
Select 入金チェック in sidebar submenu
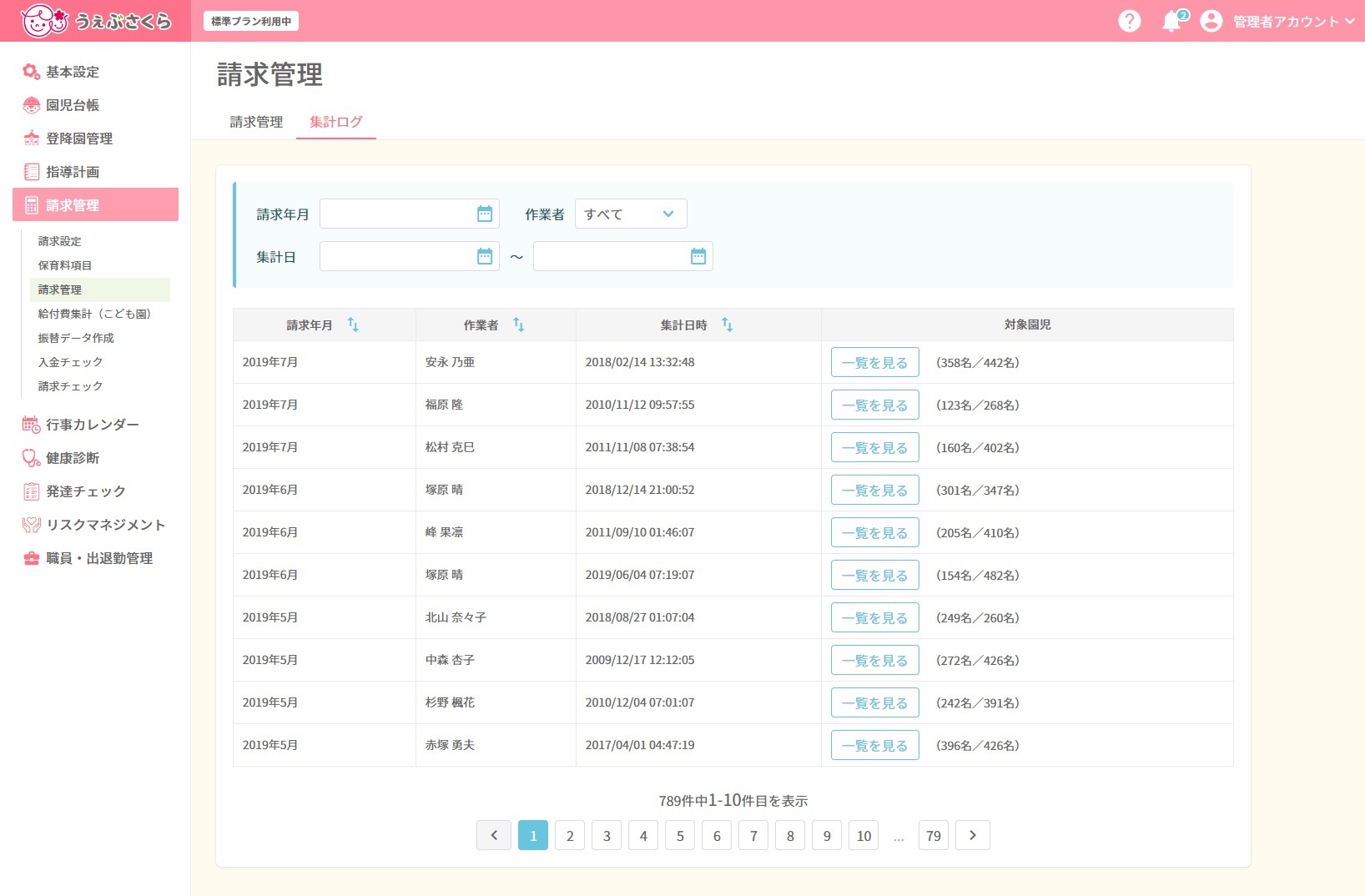point(70,362)
